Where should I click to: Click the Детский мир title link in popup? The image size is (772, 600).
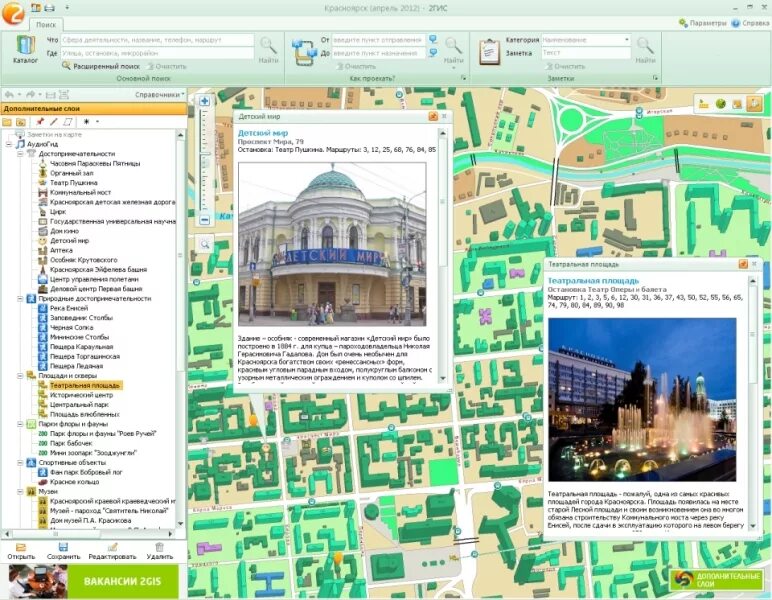(x=263, y=133)
